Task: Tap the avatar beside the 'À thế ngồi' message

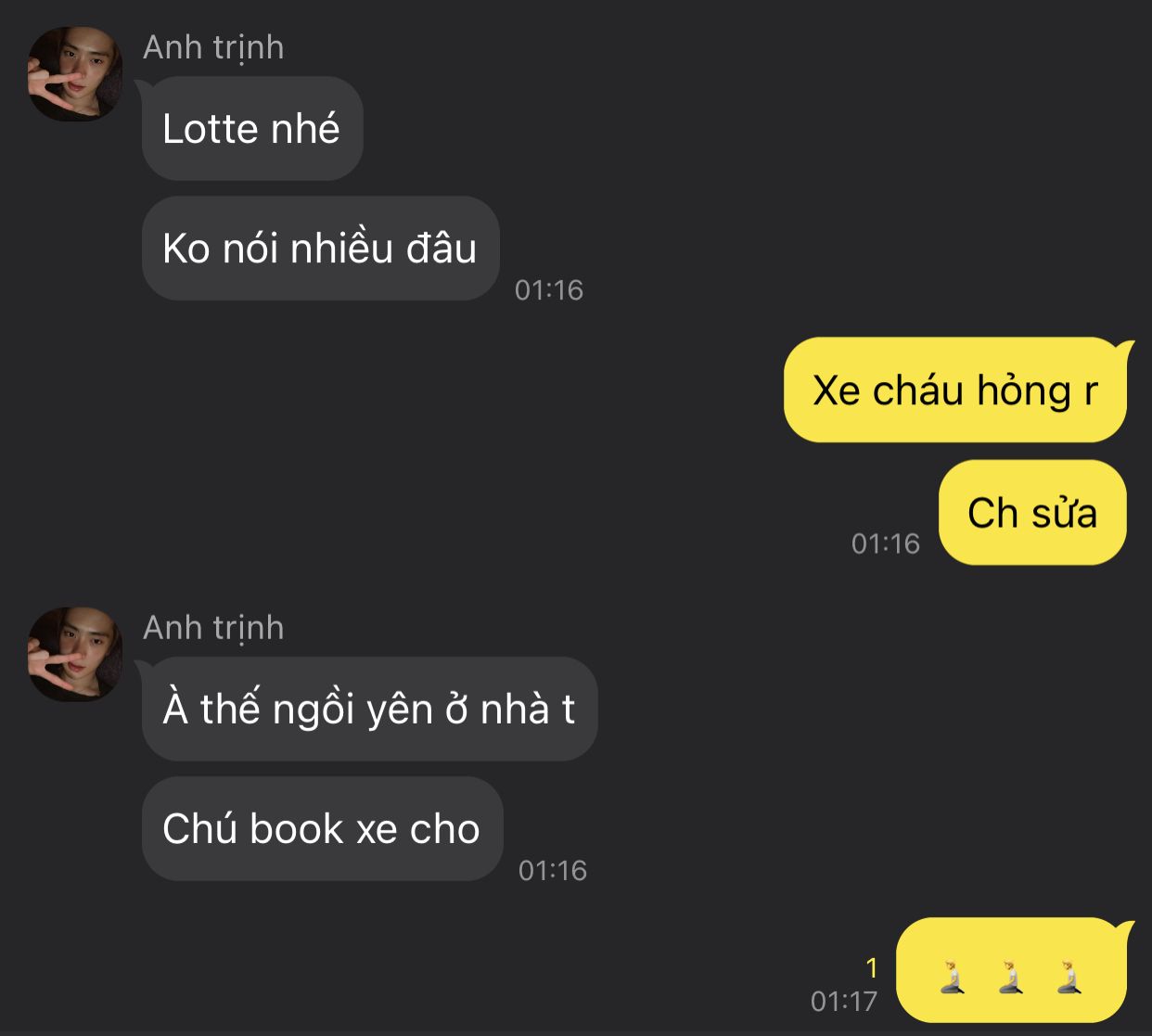Action: [x=75, y=655]
